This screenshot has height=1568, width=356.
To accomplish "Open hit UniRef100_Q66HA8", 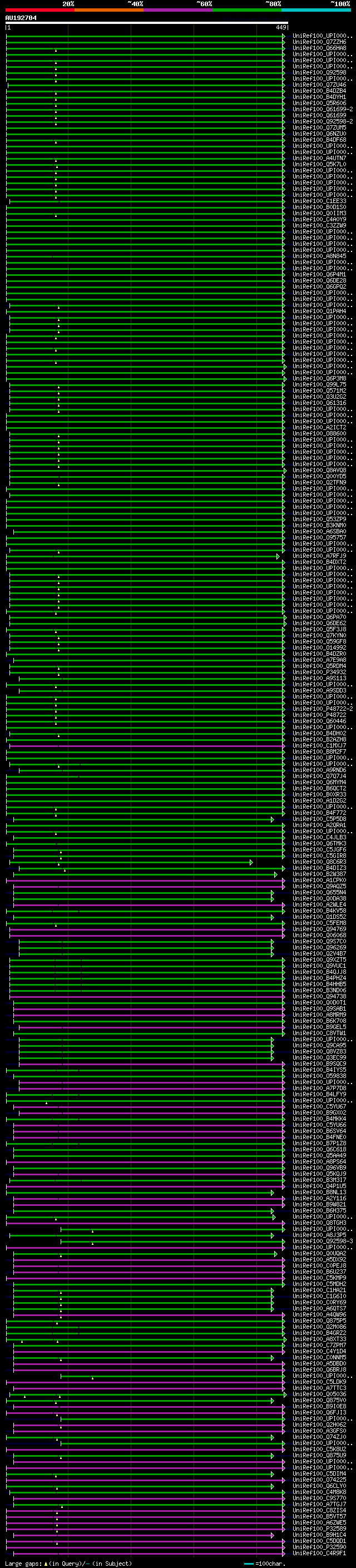I will click(x=319, y=48).
